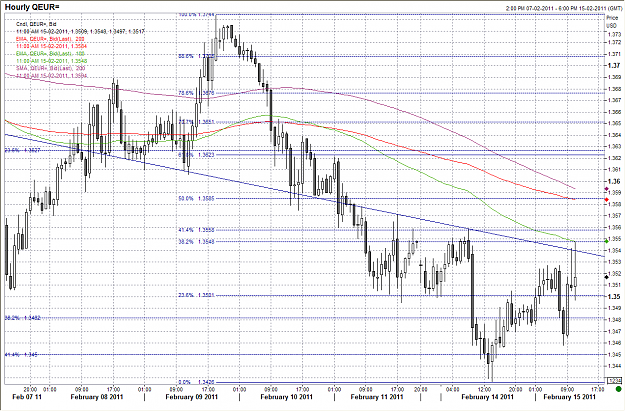Click the '12:00' time axis label
This screenshot has width=625, height=411.
coord(484,389)
